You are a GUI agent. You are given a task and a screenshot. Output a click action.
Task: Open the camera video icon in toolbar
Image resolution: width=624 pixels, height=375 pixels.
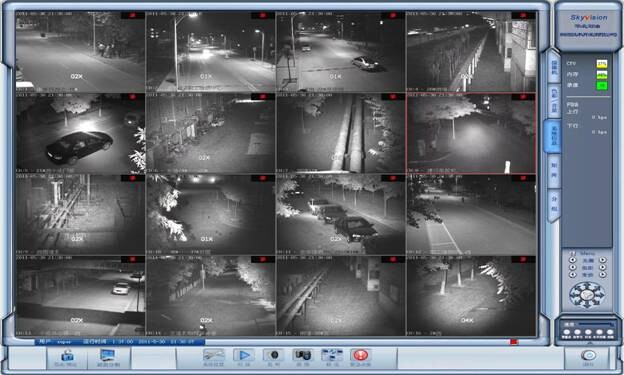click(x=302, y=355)
